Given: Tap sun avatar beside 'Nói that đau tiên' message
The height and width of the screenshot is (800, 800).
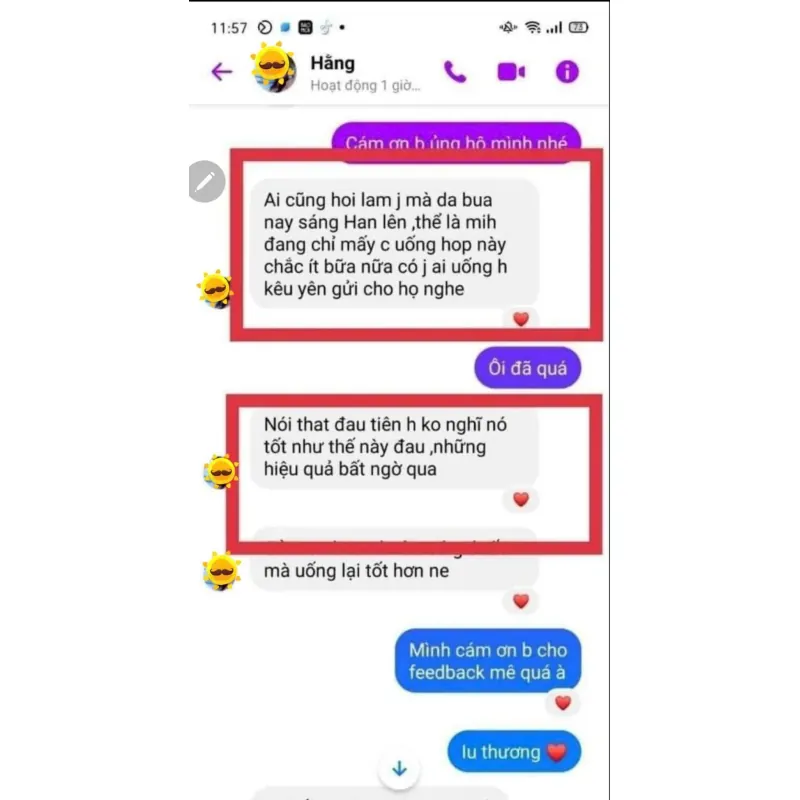Looking at the screenshot, I should pyautogui.click(x=221, y=471).
